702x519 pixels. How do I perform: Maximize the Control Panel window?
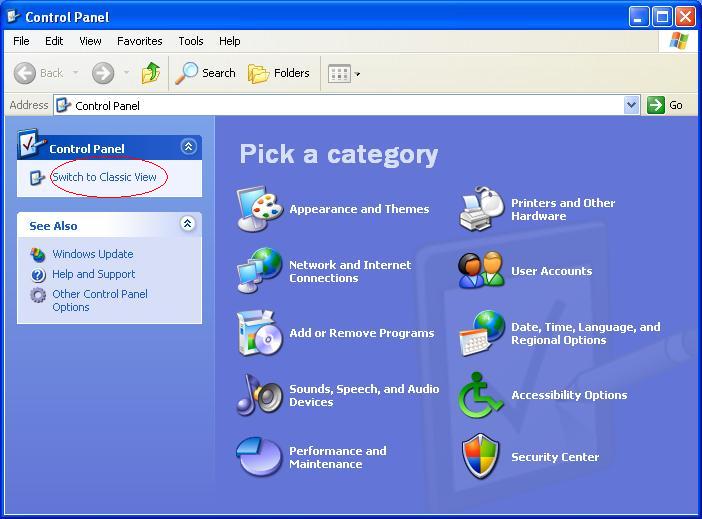coord(662,17)
